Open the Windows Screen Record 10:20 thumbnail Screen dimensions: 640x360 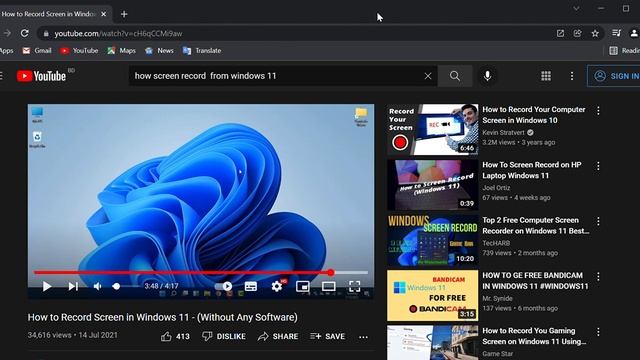pos(433,240)
